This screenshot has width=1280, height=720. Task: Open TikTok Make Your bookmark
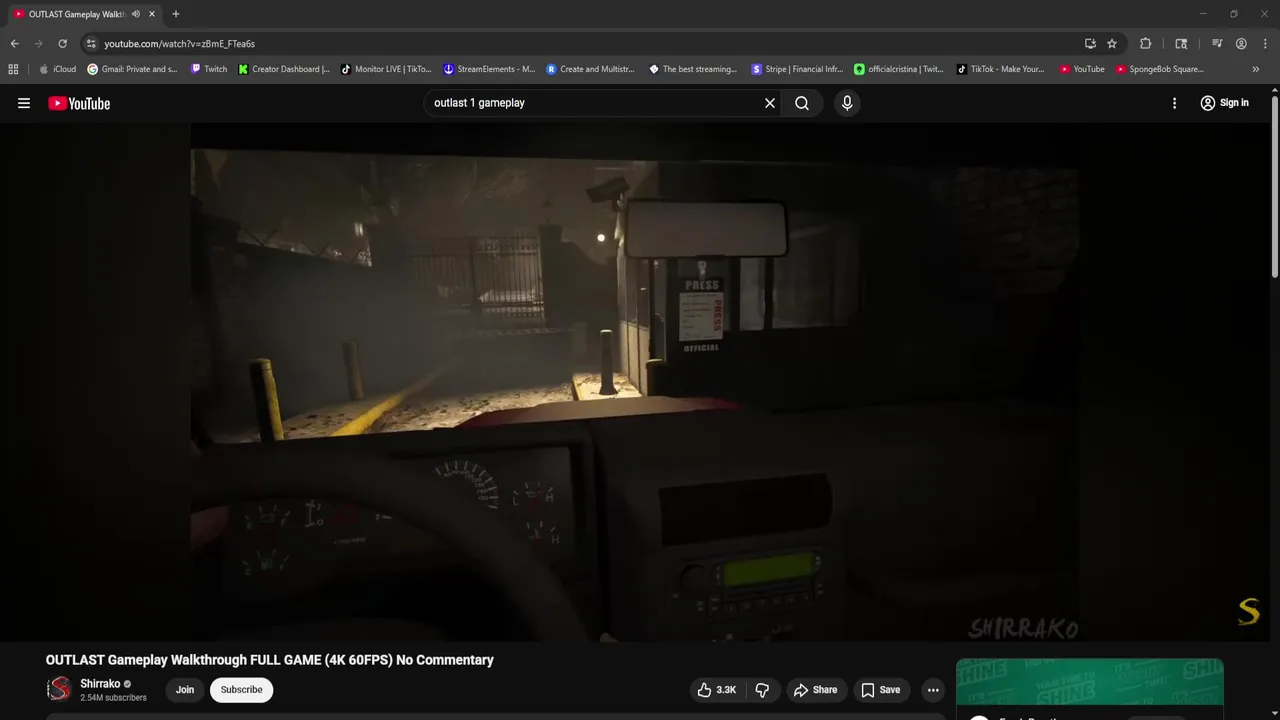coord(1001,69)
